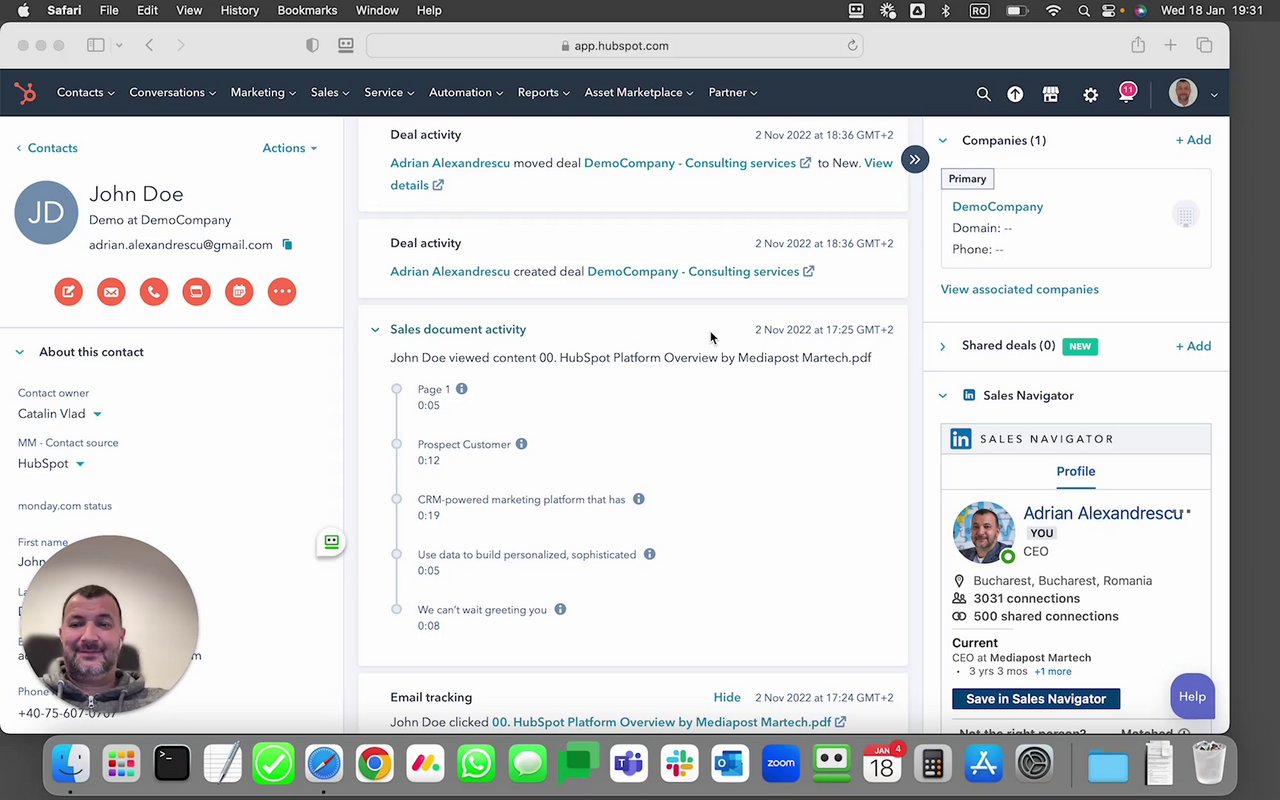The width and height of the screenshot is (1280, 800).
Task: Change MM Contact source HubSpot dropdown
Action: 51,464
